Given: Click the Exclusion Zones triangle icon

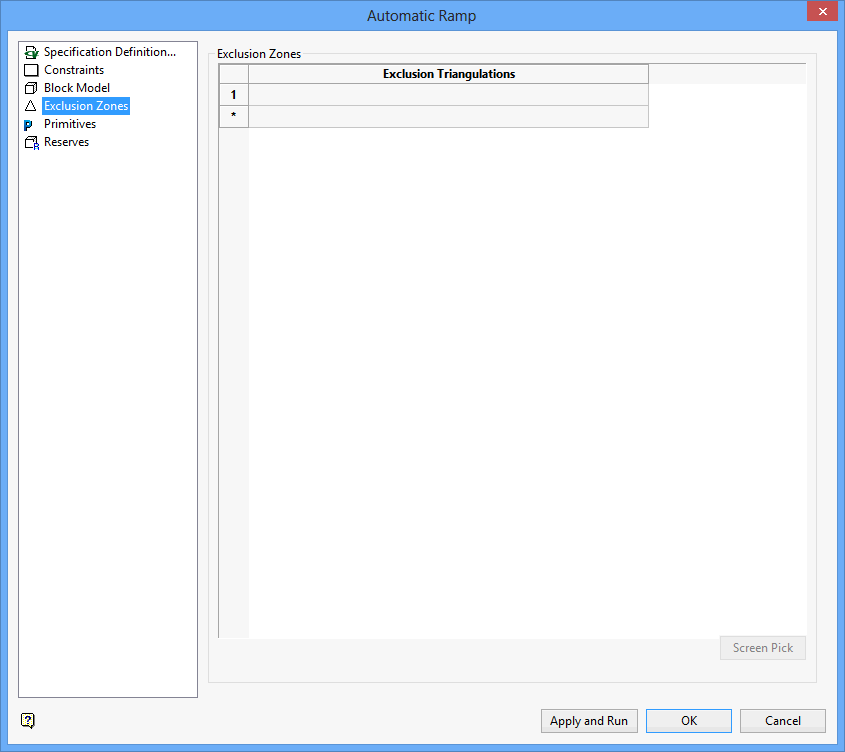Looking at the screenshot, I should point(31,106).
